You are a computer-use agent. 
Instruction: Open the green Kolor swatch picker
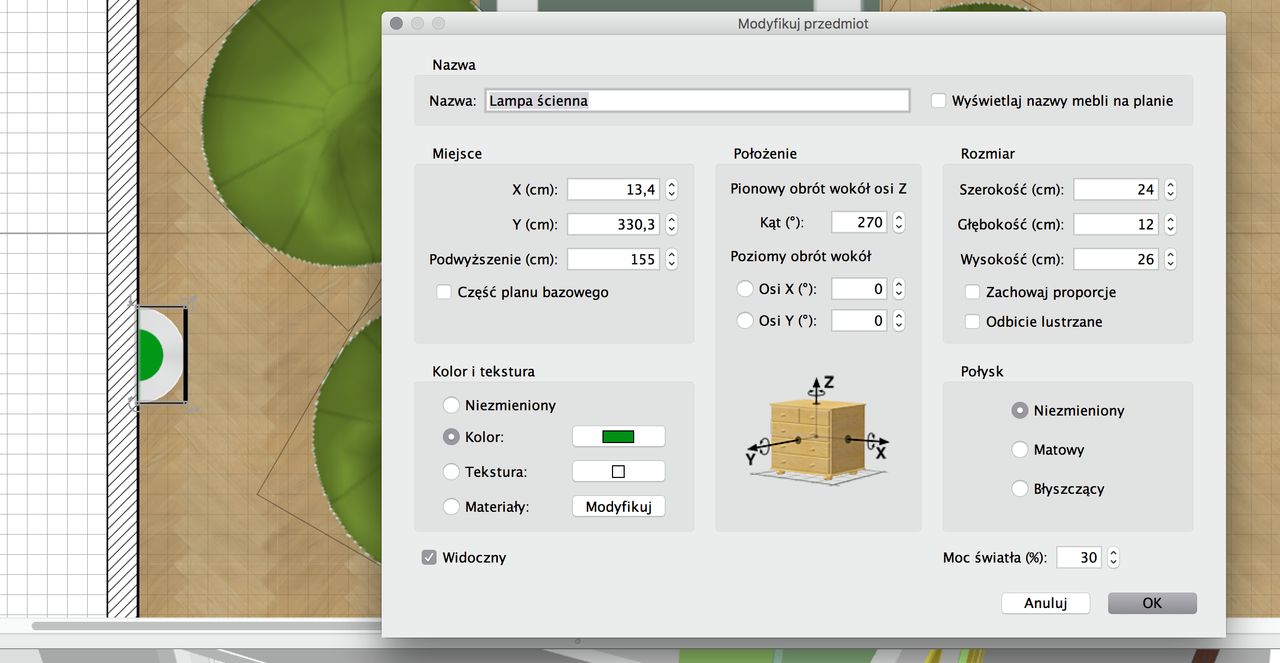click(x=618, y=436)
